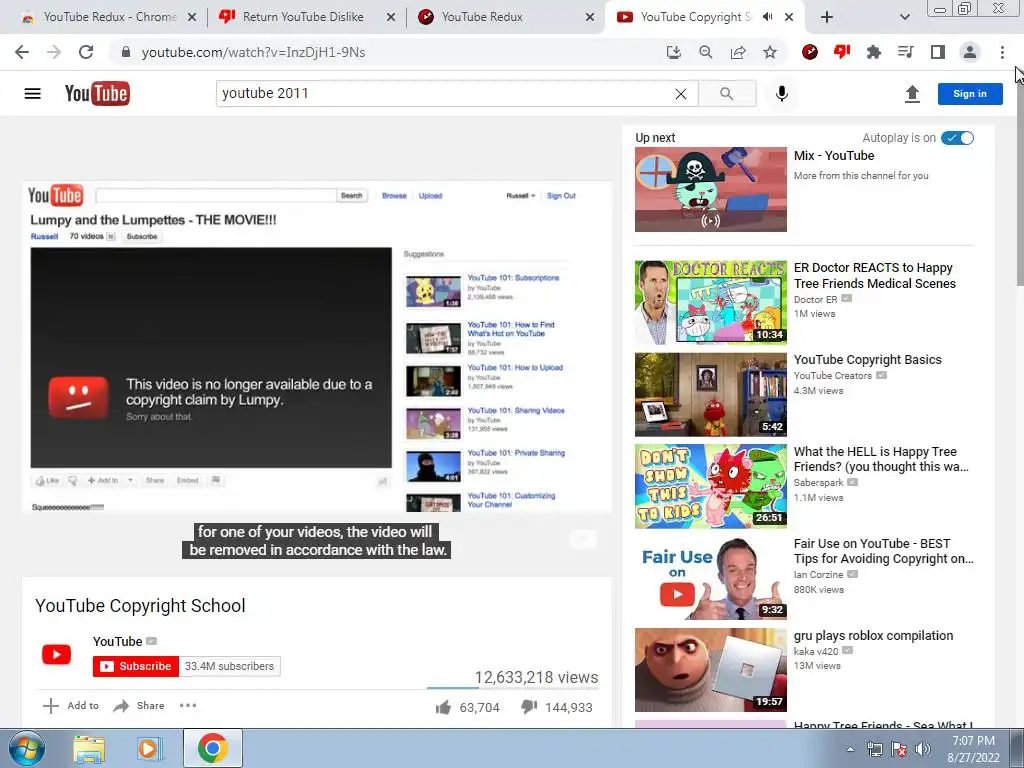The height and width of the screenshot is (768, 1024).
Task: Close the Return YouTube Dislike tab
Action: (391, 18)
